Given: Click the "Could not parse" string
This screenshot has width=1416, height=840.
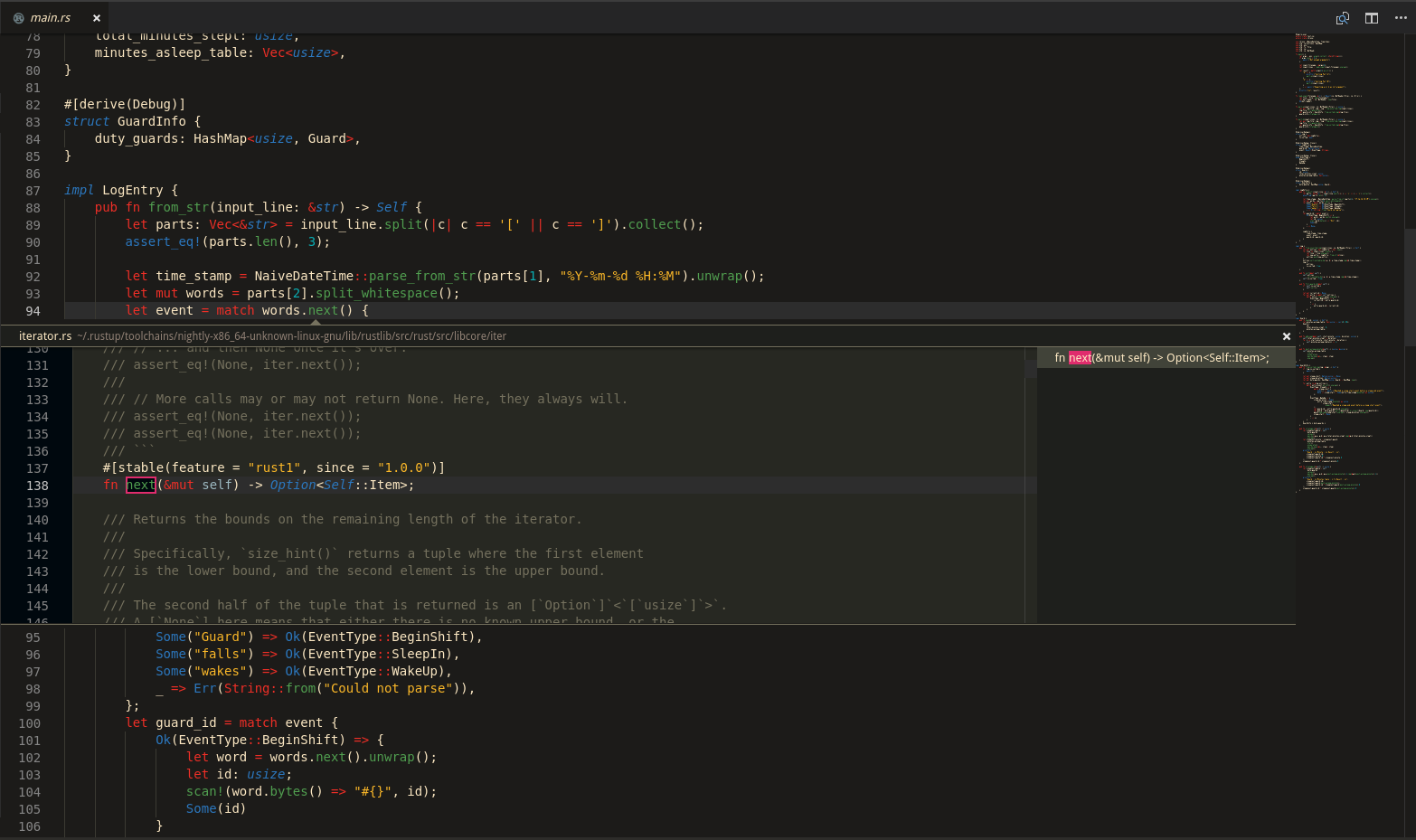Looking at the screenshot, I should (388, 689).
